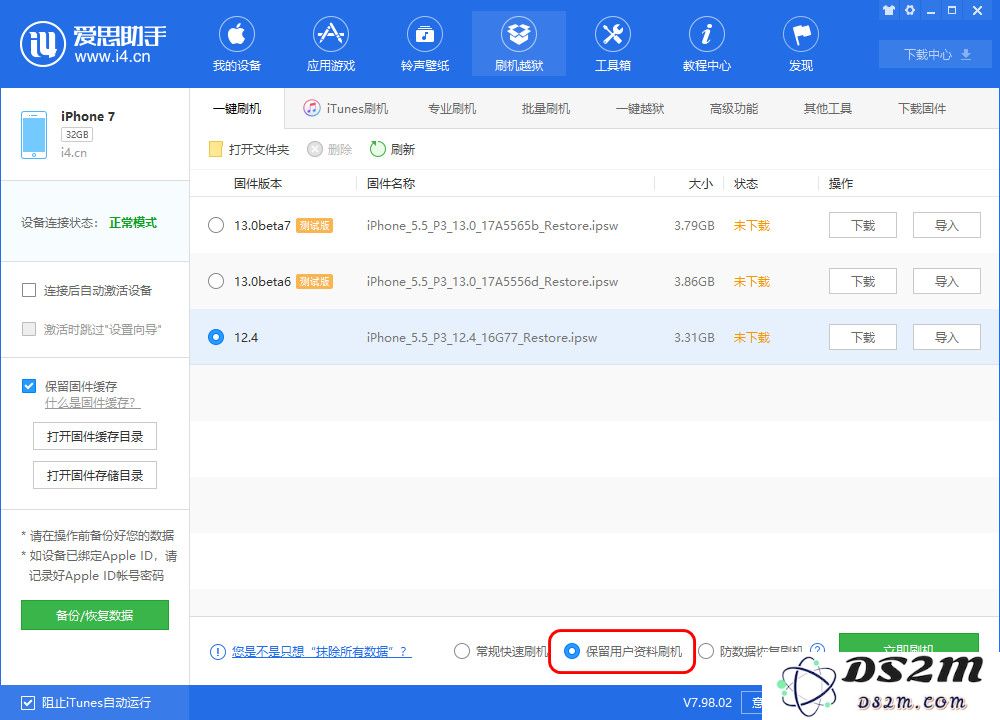1000x720 pixels.
Task: Select the 13.0beta6 firmware radio button
Action: tap(216, 281)
